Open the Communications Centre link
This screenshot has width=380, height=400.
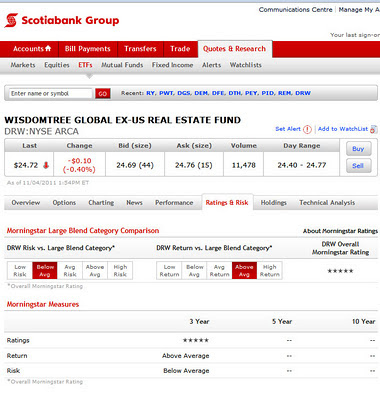point(295,10)
